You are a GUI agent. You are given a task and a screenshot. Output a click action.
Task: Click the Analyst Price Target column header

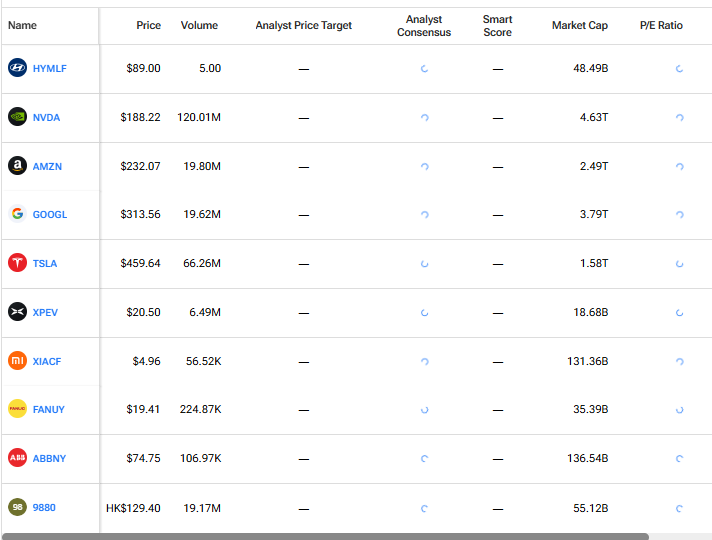point(303,25)
